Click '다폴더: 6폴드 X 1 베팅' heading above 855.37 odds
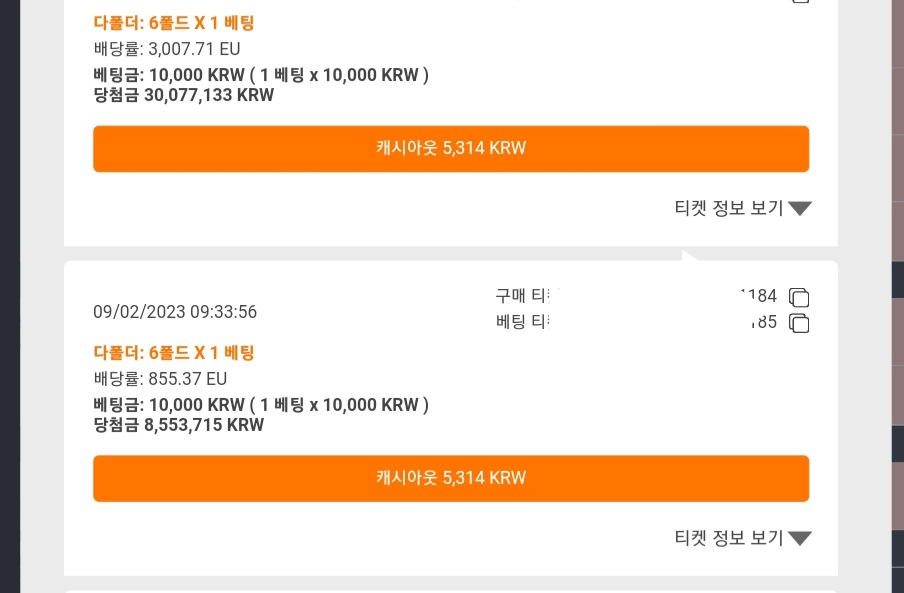904x593 pixels. point(174,352)
